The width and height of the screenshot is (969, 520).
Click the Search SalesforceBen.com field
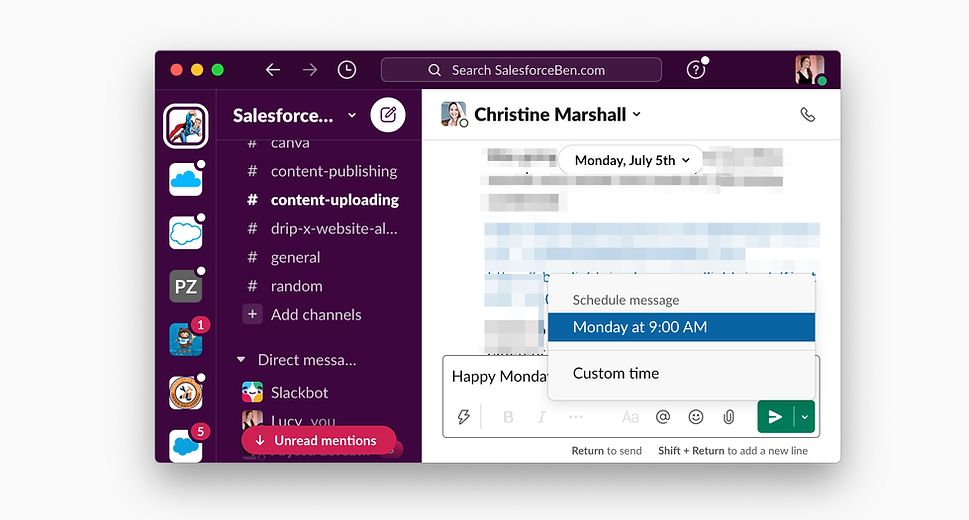[x=521, y=70]
